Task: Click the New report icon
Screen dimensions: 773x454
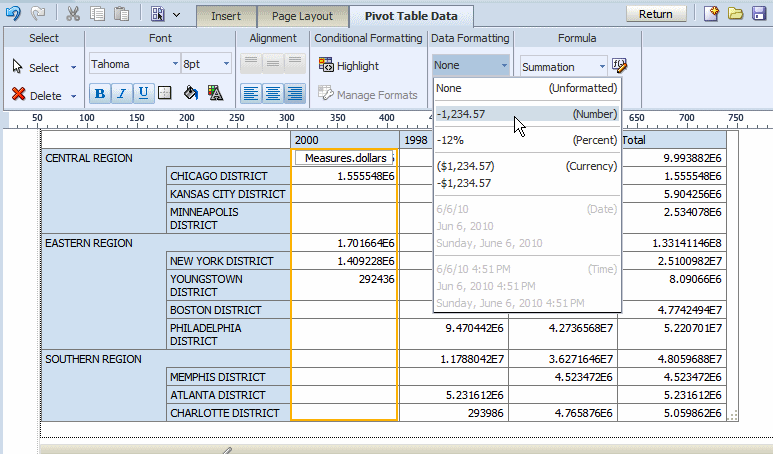Action: [x=711, y=14]
